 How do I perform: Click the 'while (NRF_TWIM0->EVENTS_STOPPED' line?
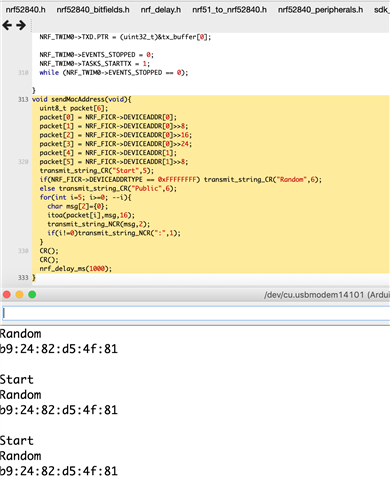pos(114,73)
